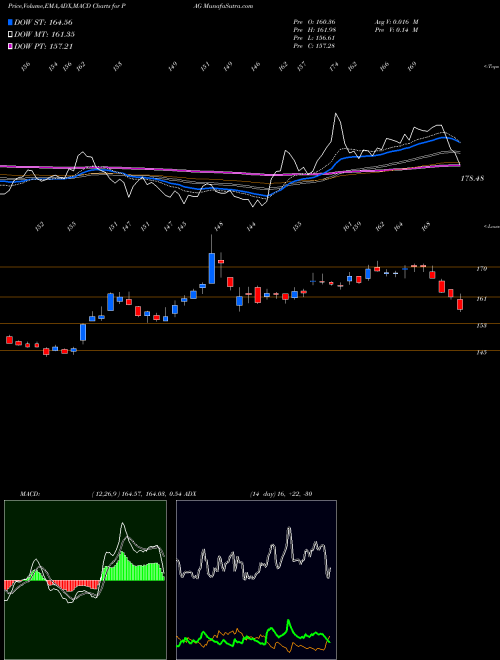500x660 pixels.
Task: Click the last red candlestick on the right
Action: click(x=460, y=304)
